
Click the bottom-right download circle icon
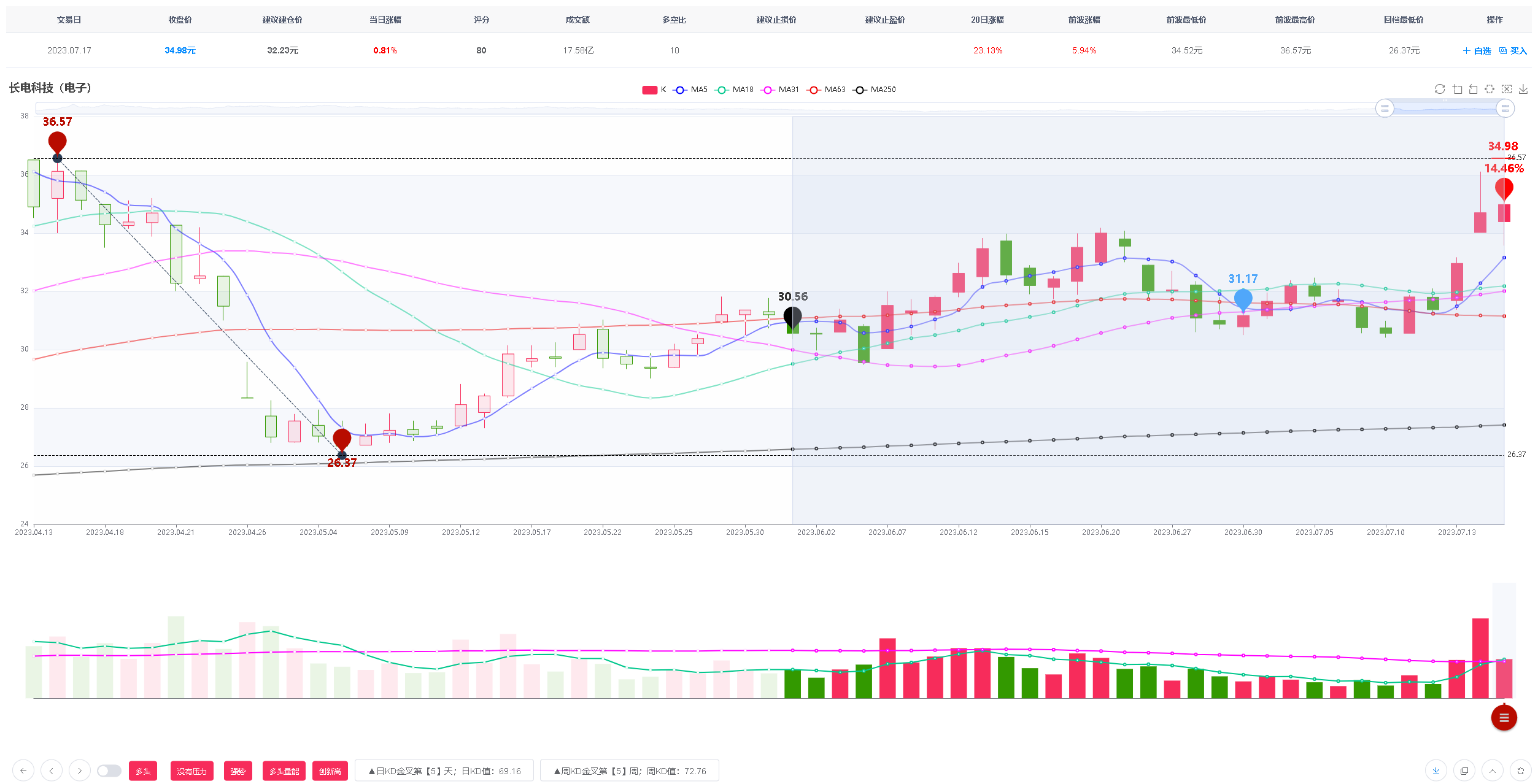coord(1436,771)
